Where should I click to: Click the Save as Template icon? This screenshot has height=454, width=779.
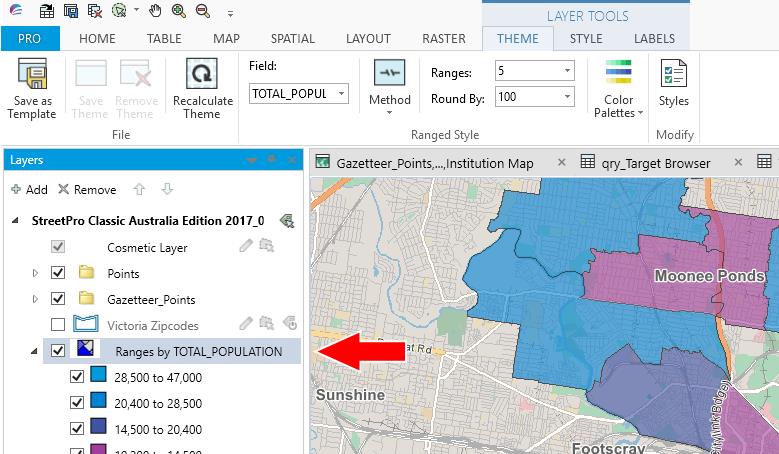pos(32,76)
